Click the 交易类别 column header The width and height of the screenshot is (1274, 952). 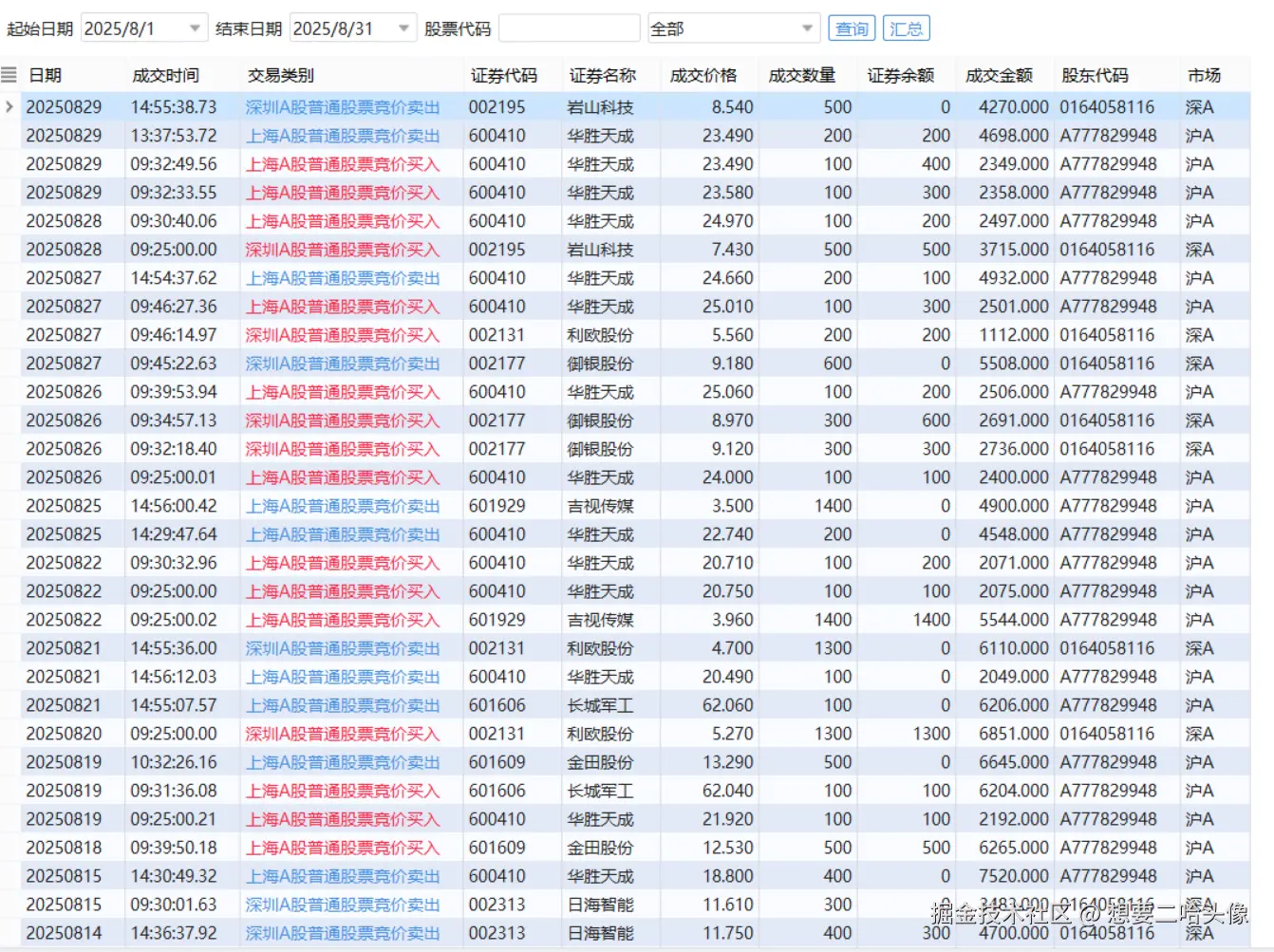280,75
